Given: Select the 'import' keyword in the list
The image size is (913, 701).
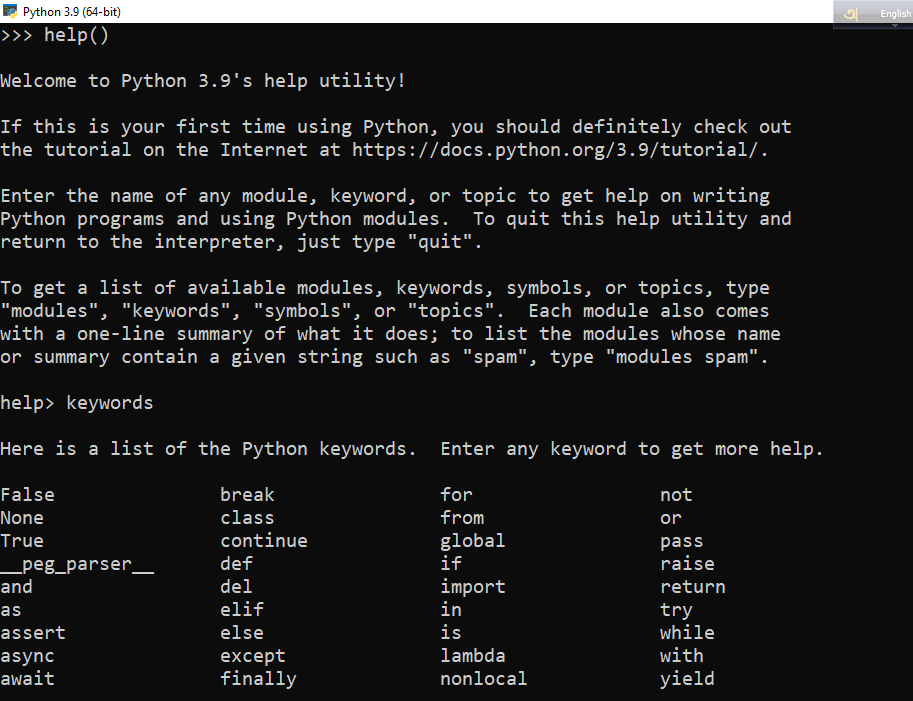Looking at the screenshot, I should (x=472, y=587).
